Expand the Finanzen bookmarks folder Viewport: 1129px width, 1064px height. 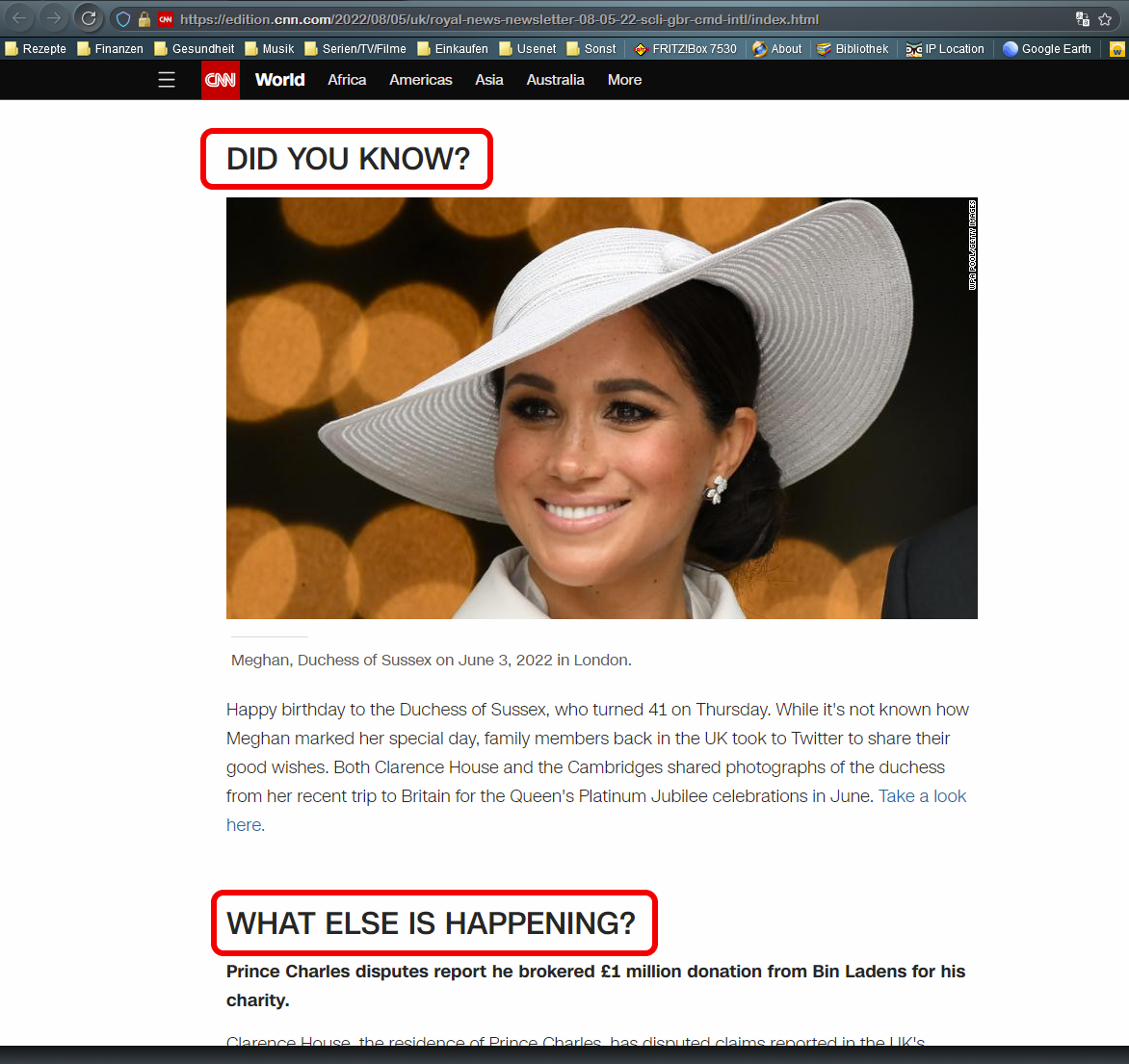coord(110,49)
